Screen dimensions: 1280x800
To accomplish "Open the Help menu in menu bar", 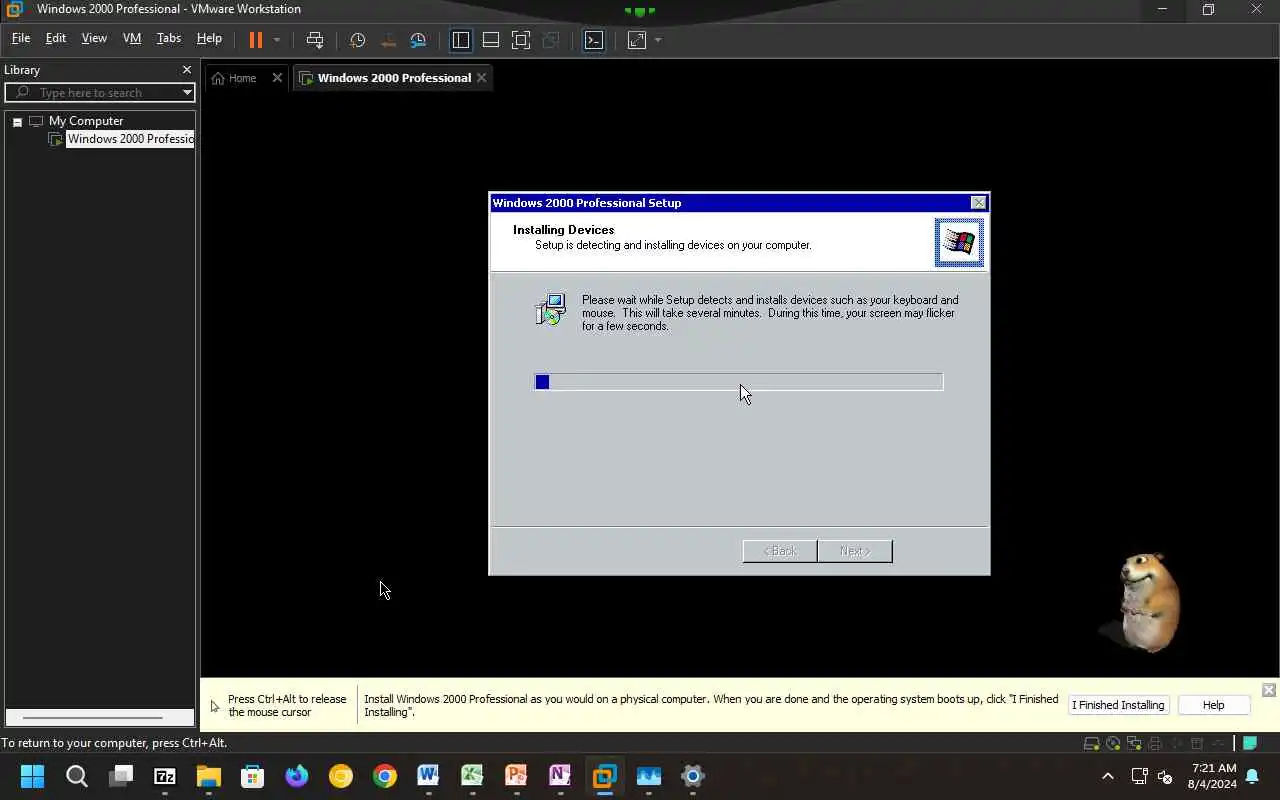I will (x=209, y=38).
